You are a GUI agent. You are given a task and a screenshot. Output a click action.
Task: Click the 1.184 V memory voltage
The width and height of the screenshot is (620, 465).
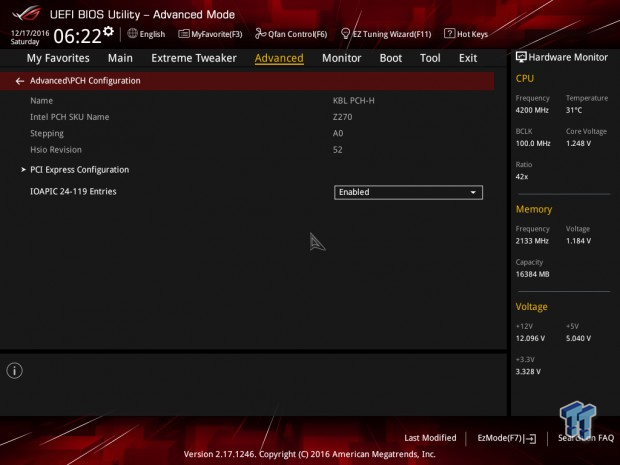[578, 241]
